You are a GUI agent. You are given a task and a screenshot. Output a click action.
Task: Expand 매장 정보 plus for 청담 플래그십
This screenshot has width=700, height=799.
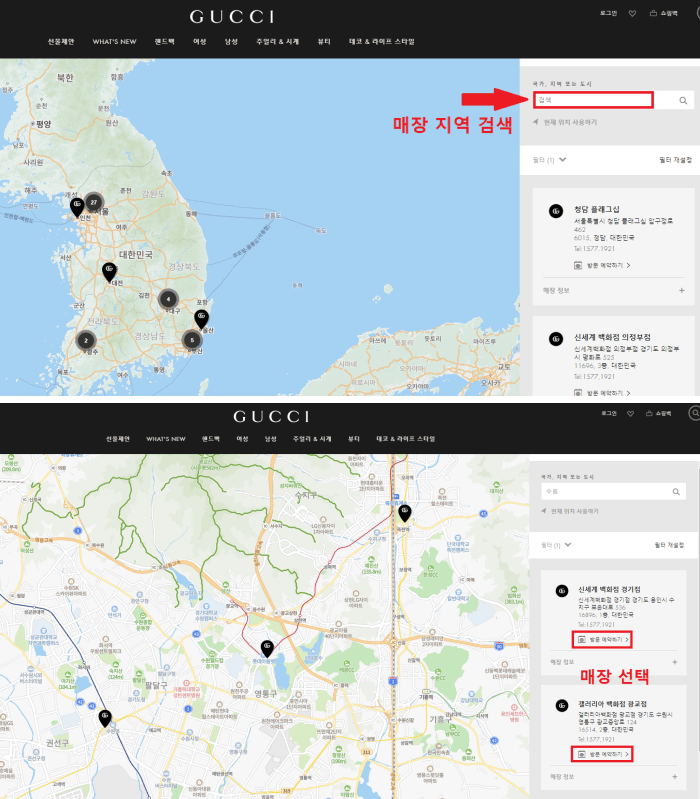pyautogui.click(x=682, y=290)
